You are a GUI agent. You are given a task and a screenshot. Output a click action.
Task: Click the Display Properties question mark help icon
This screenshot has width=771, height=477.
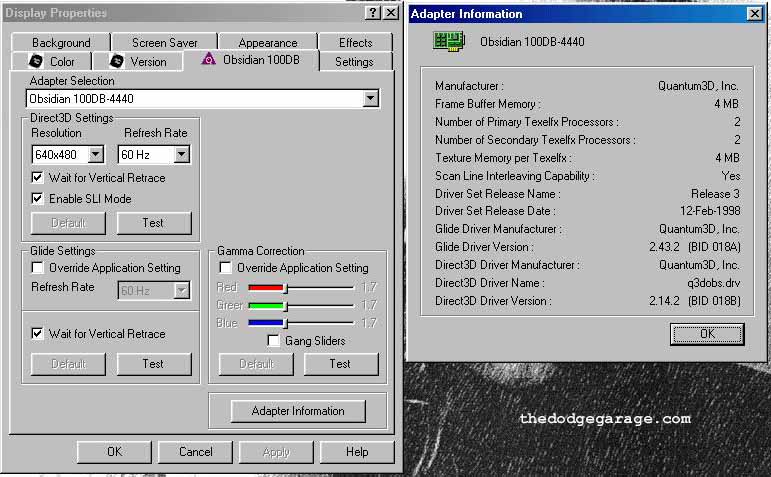pyautogui.click(x=373, y=13)
